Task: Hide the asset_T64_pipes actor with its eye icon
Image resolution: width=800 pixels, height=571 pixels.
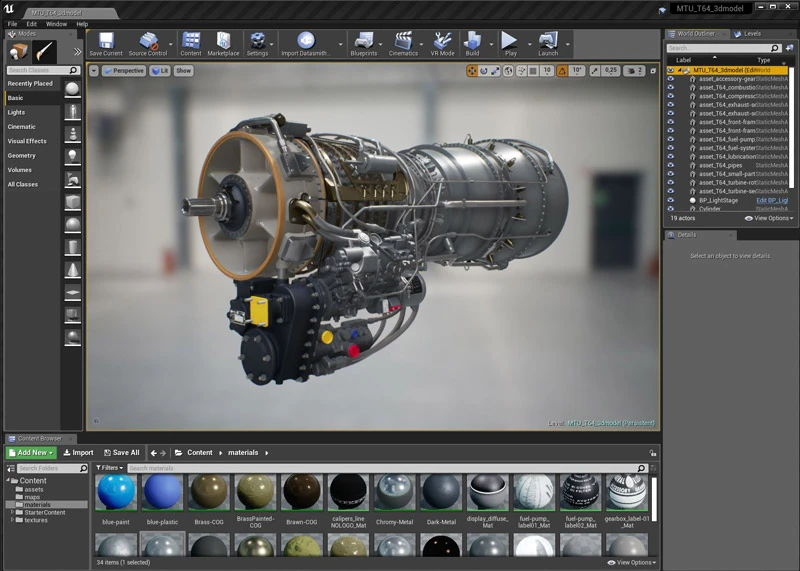Action: pyautogui.click(x=671, y=166)
